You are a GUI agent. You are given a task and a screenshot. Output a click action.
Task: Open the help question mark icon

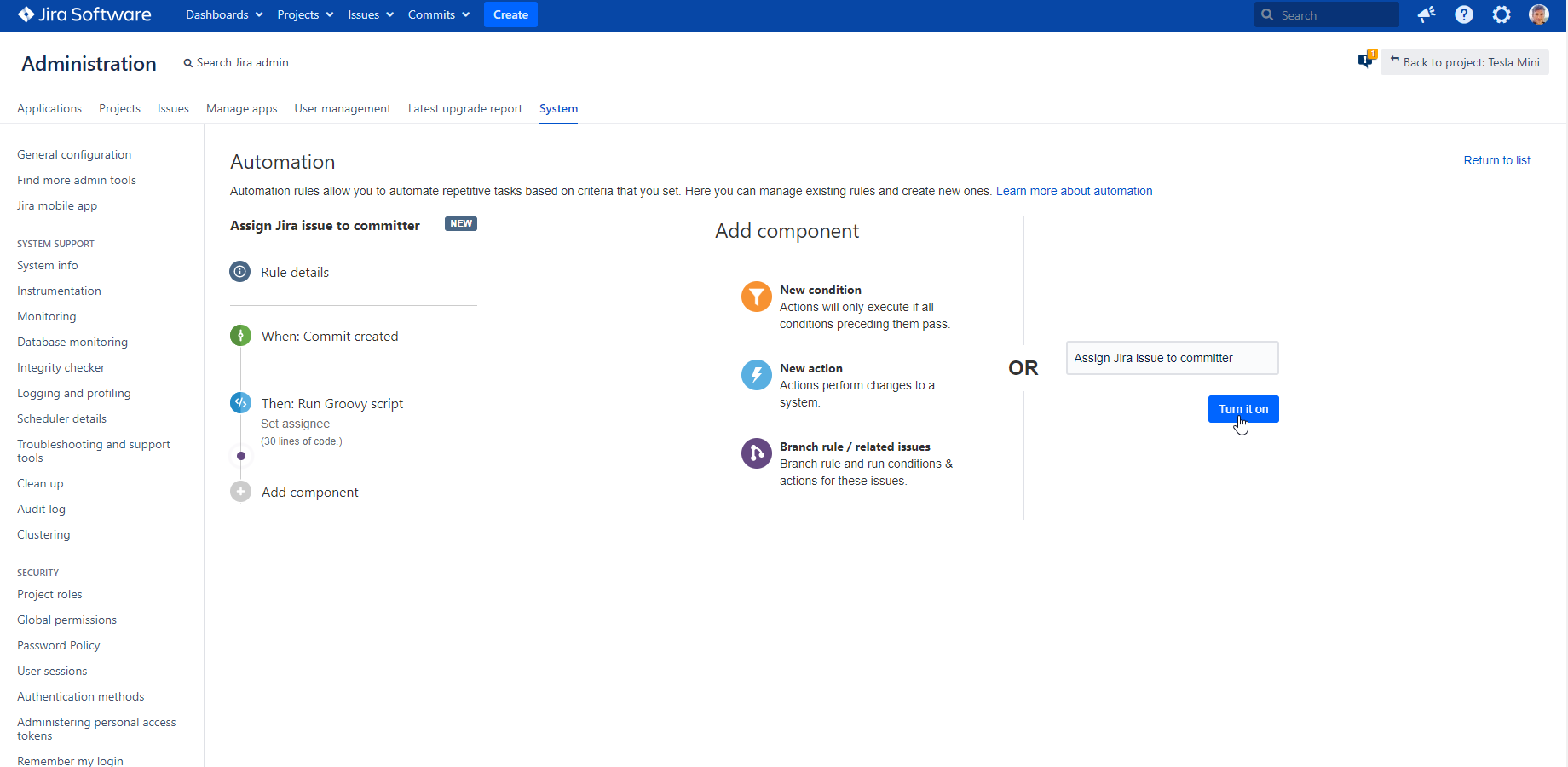(1464, 14)
